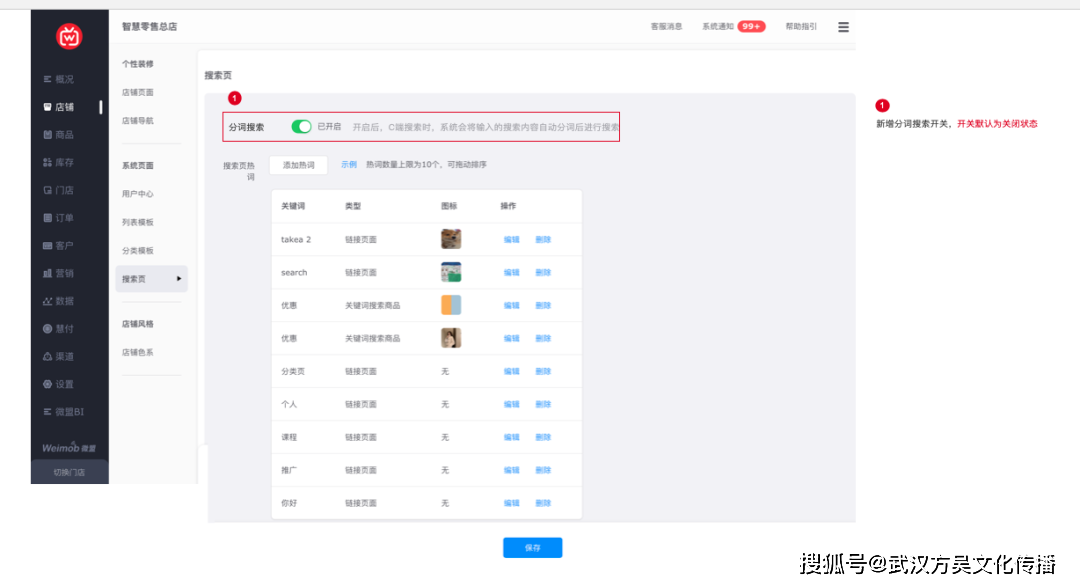
Task: Click the 类型 column header
Action: click(353, 206)
